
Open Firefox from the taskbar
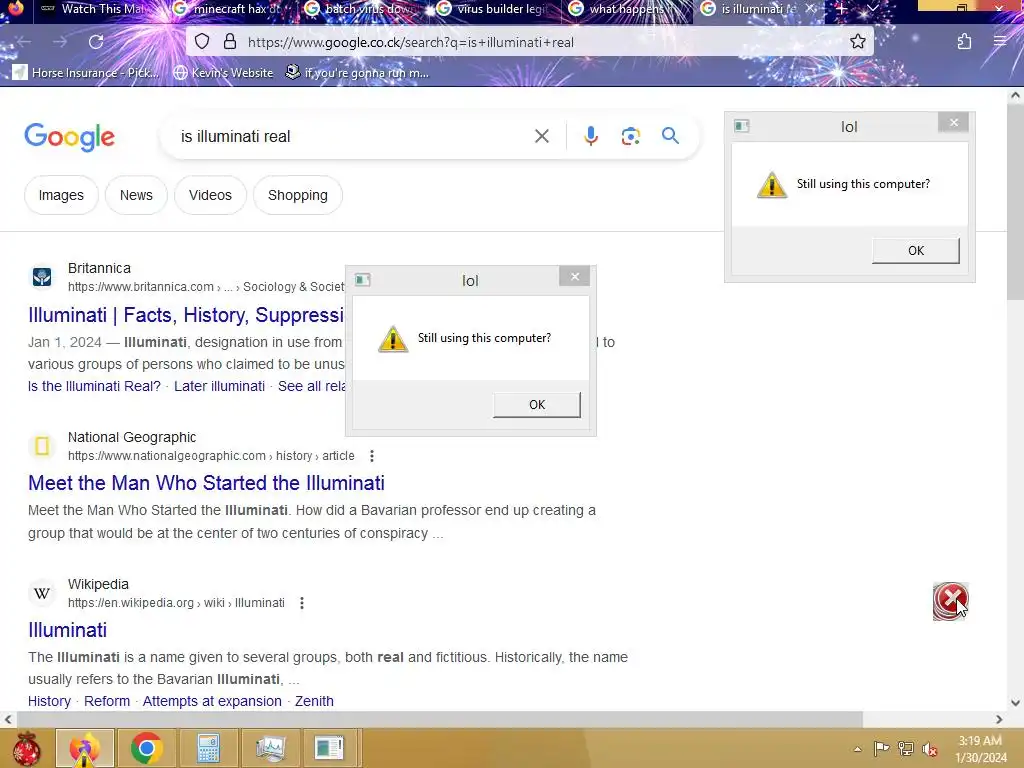tap(85, 748)
